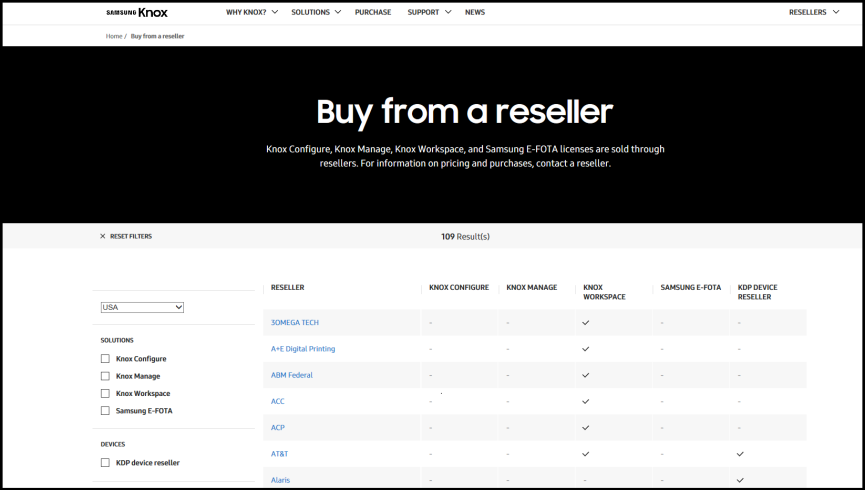Screen dimensions: 865x490
Task: Click Knox Workspace checkmark in AT&T row
Action: tap(586, 454)
